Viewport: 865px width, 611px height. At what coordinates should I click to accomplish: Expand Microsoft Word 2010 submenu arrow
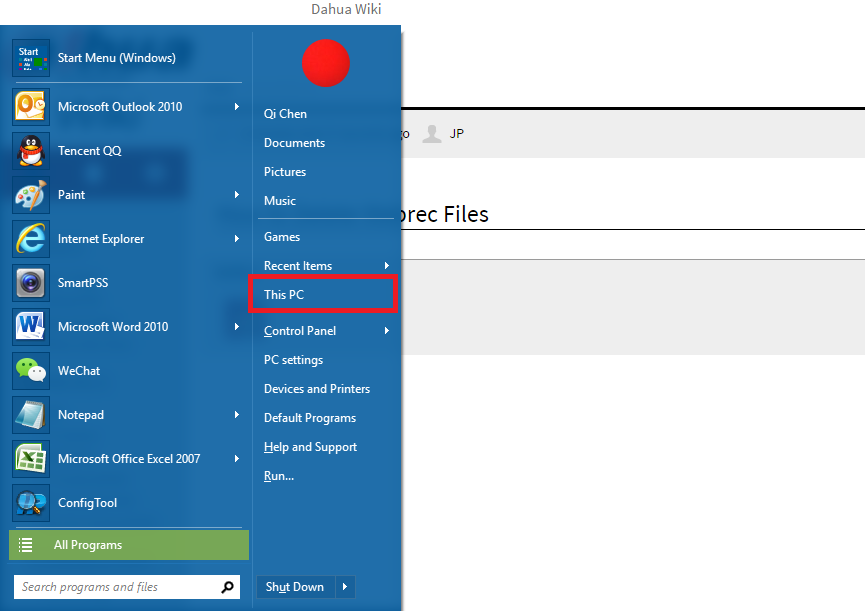[237, 326]
